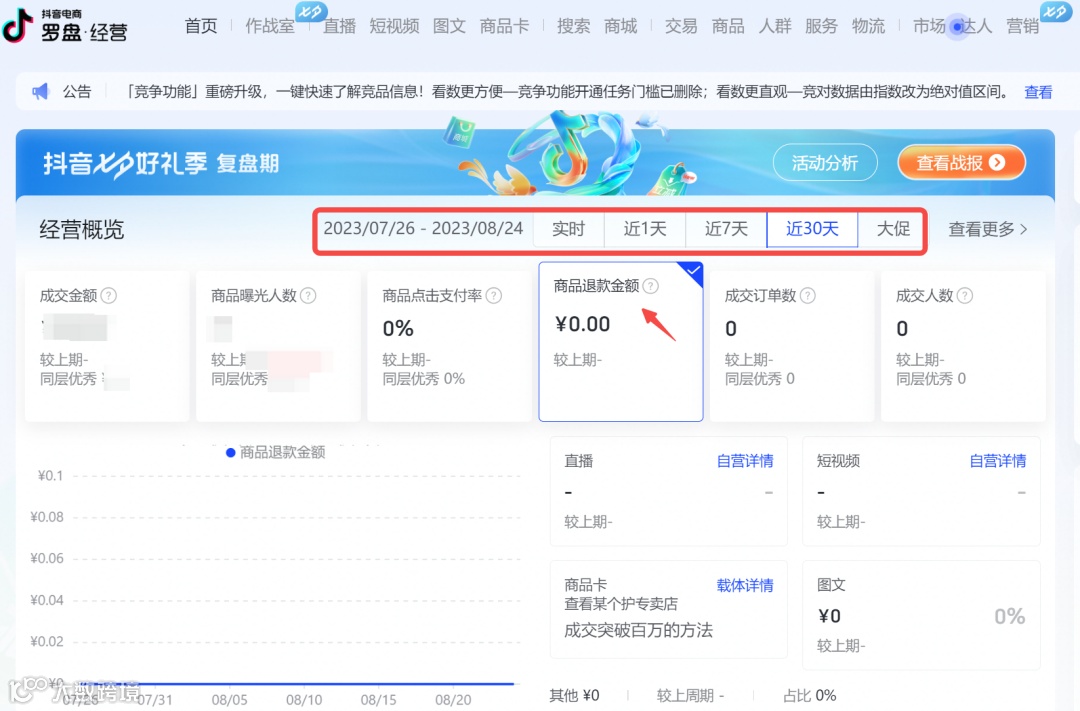This screenshot has height=711, width=1080.
Task: Open the 作战室 menu item
Action: point(270,26)
